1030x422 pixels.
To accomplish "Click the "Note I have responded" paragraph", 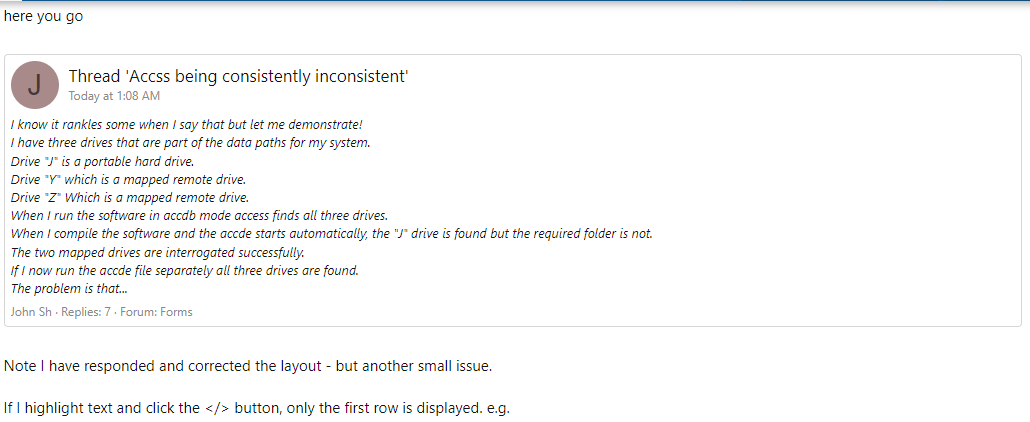I will [x=247, y=366].
